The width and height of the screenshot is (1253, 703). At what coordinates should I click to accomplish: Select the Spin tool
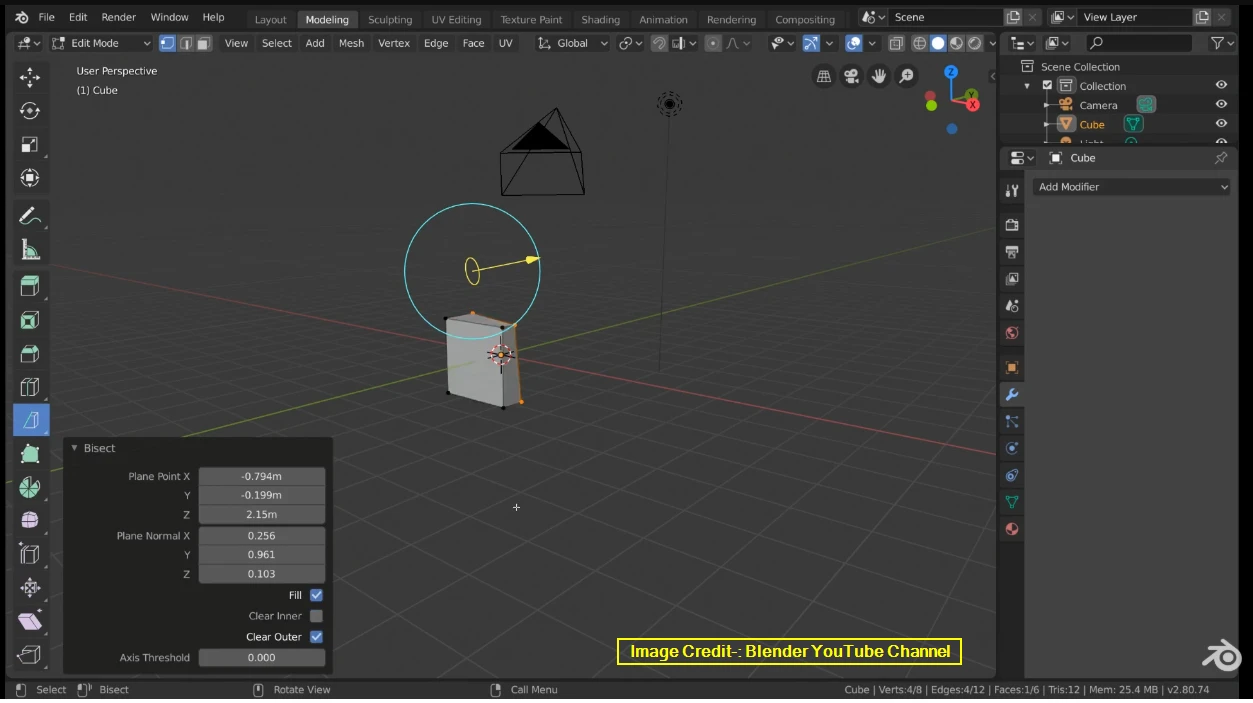click(30, 487)
